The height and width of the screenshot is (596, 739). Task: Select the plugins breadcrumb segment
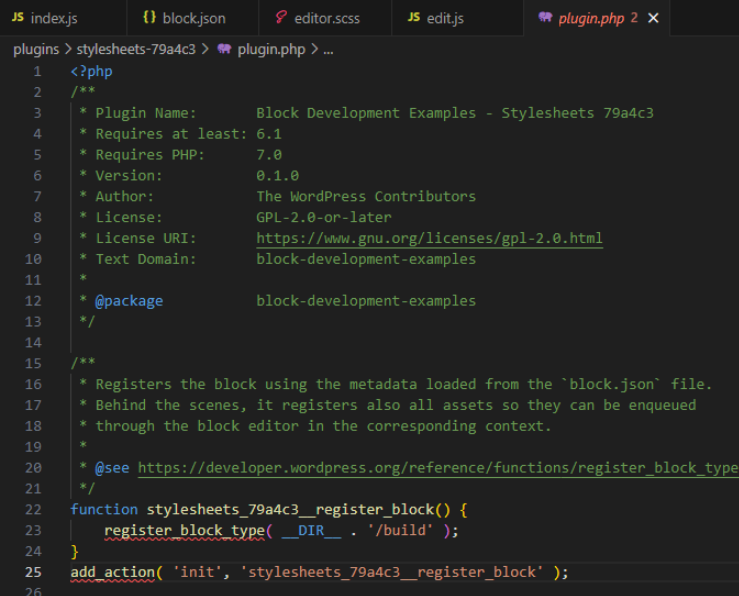tap(35, 49)
